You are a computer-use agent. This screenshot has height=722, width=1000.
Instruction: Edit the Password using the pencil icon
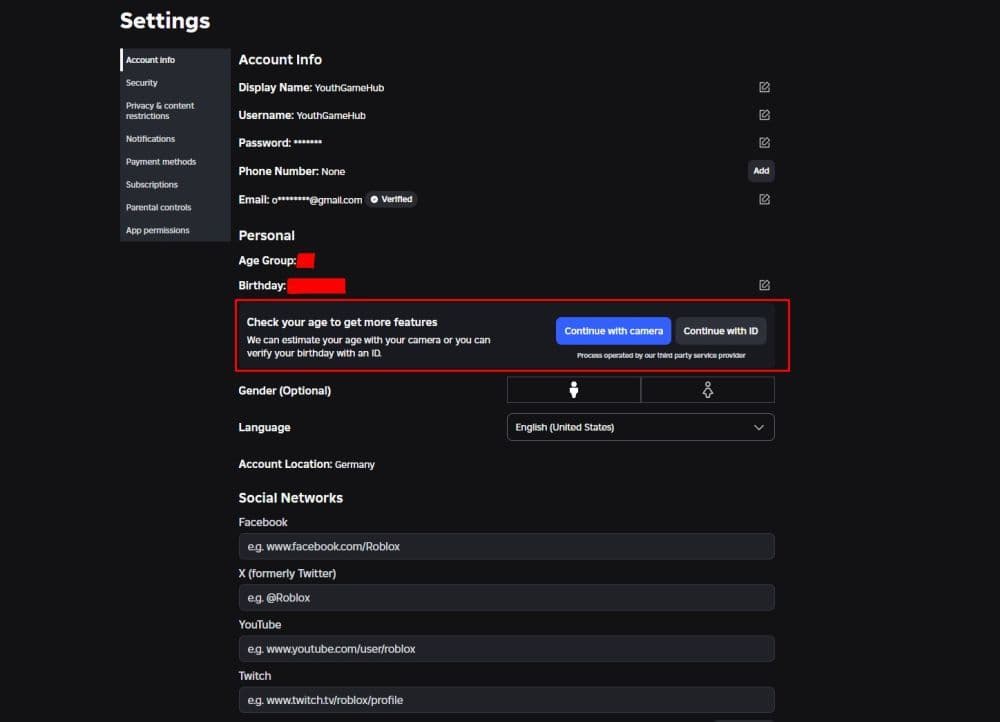pos(763,143)
